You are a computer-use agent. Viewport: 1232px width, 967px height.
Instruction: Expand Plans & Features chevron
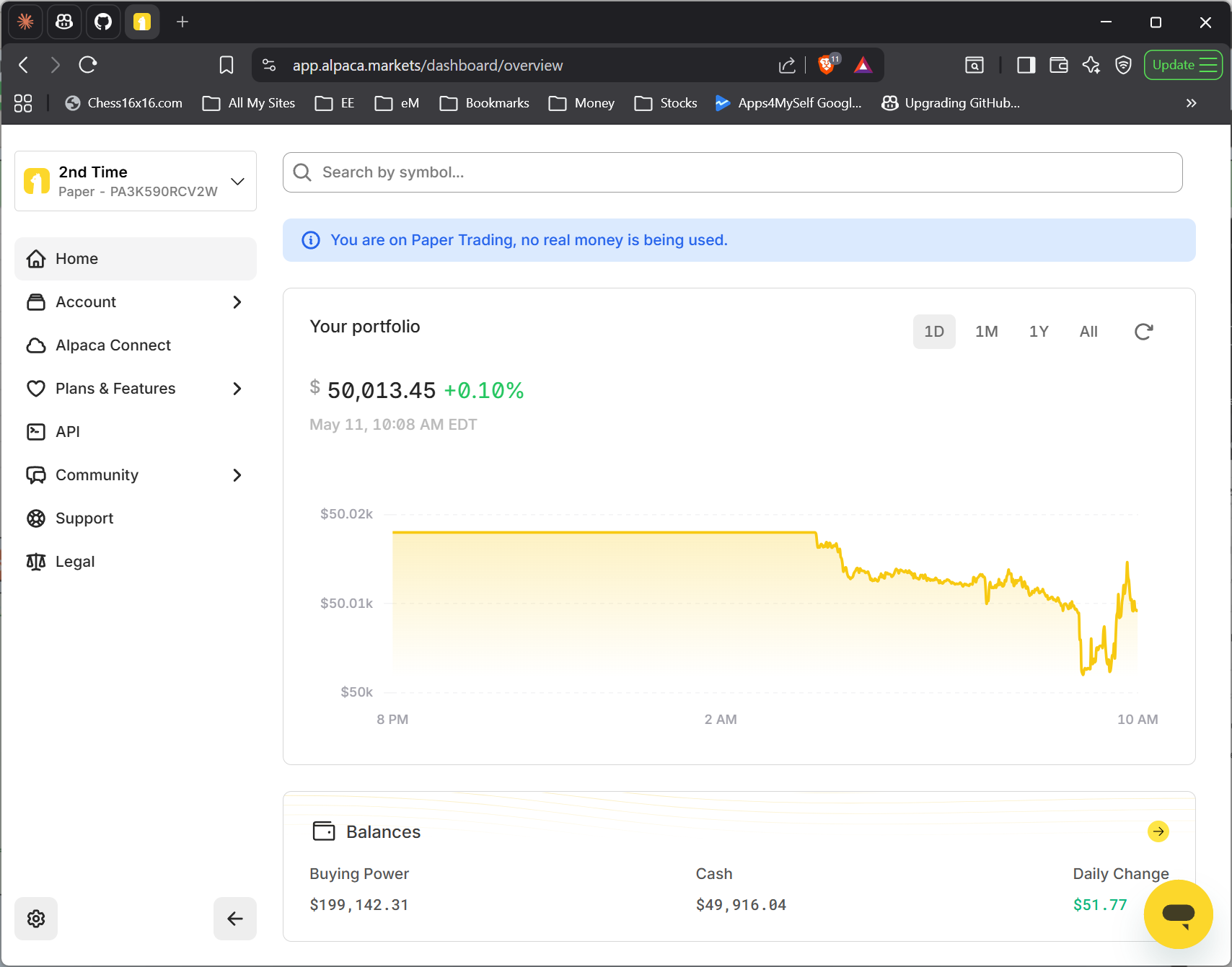[x=237, y=389]
